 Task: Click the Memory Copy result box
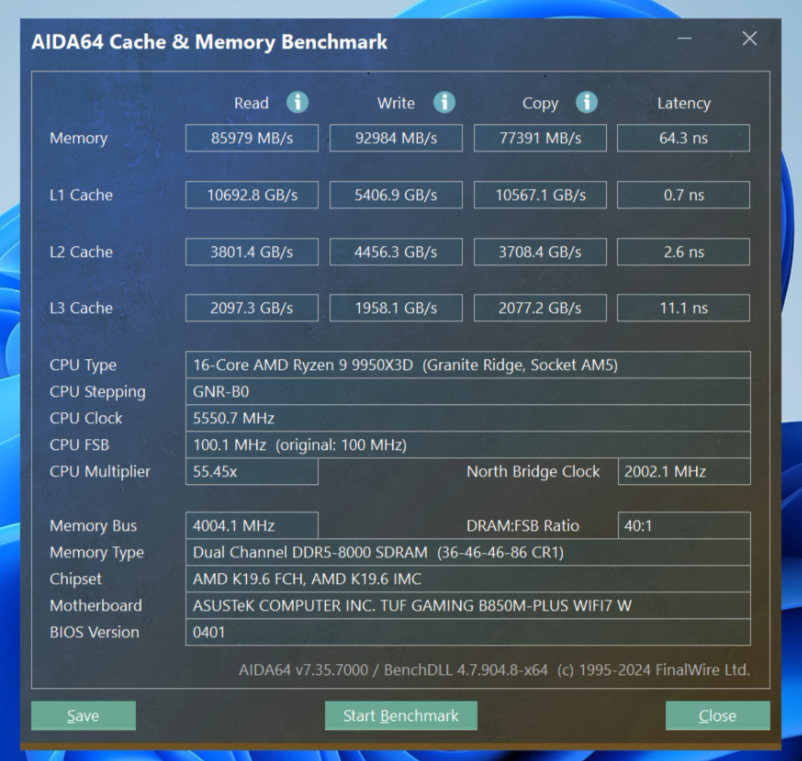pyautogui.click(x=540, y=138)
